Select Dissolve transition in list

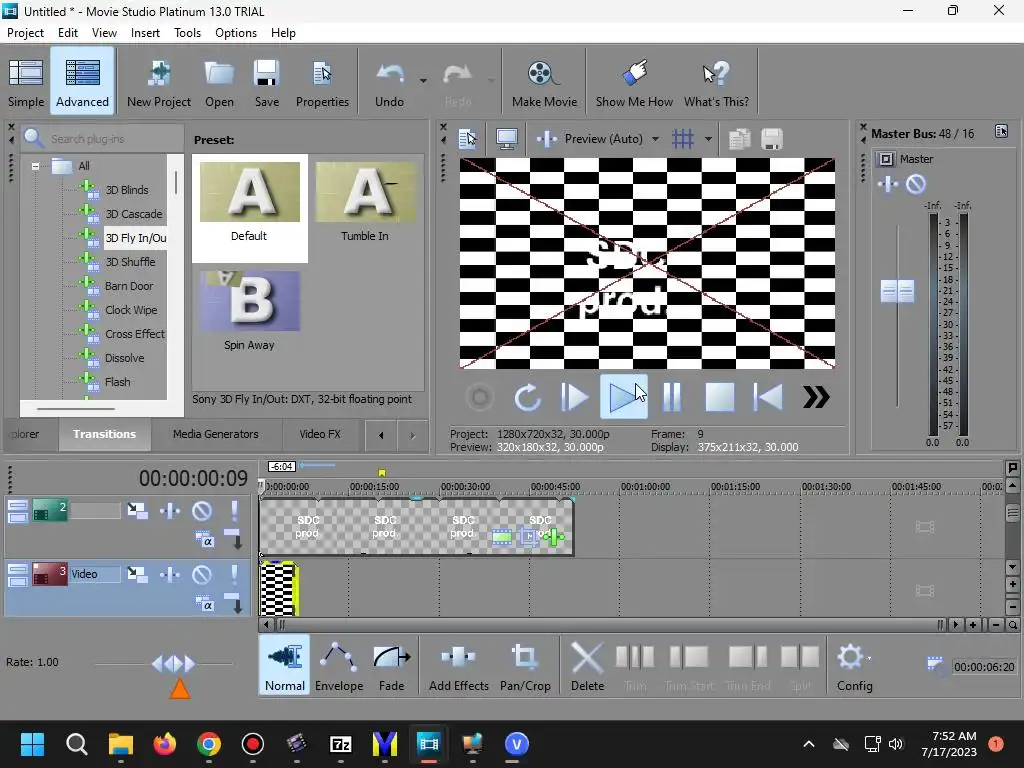click(124, 358)
